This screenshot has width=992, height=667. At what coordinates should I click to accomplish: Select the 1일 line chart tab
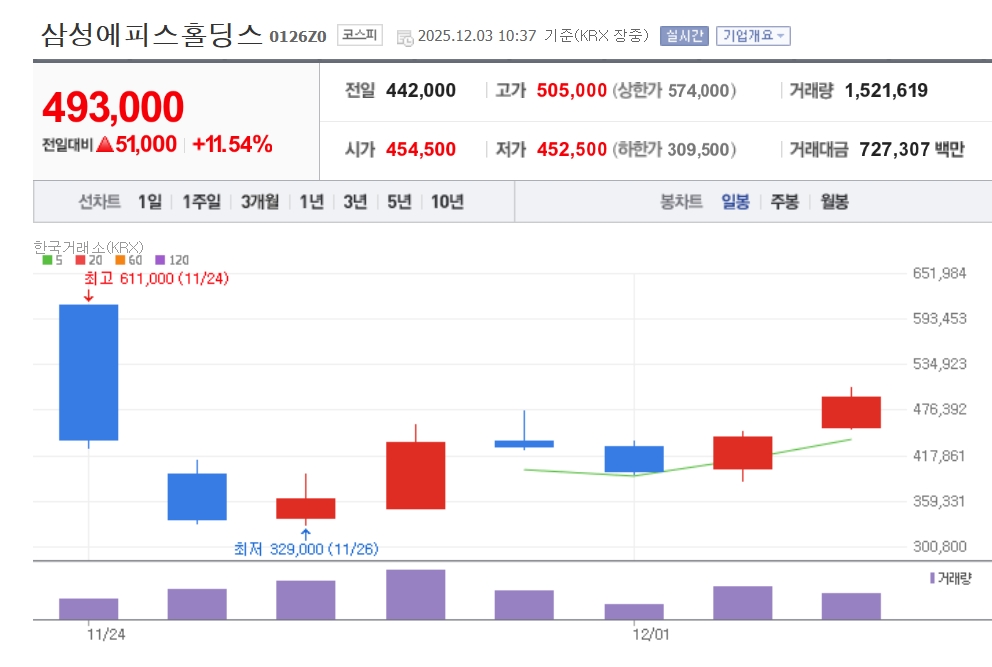(150, 202)
